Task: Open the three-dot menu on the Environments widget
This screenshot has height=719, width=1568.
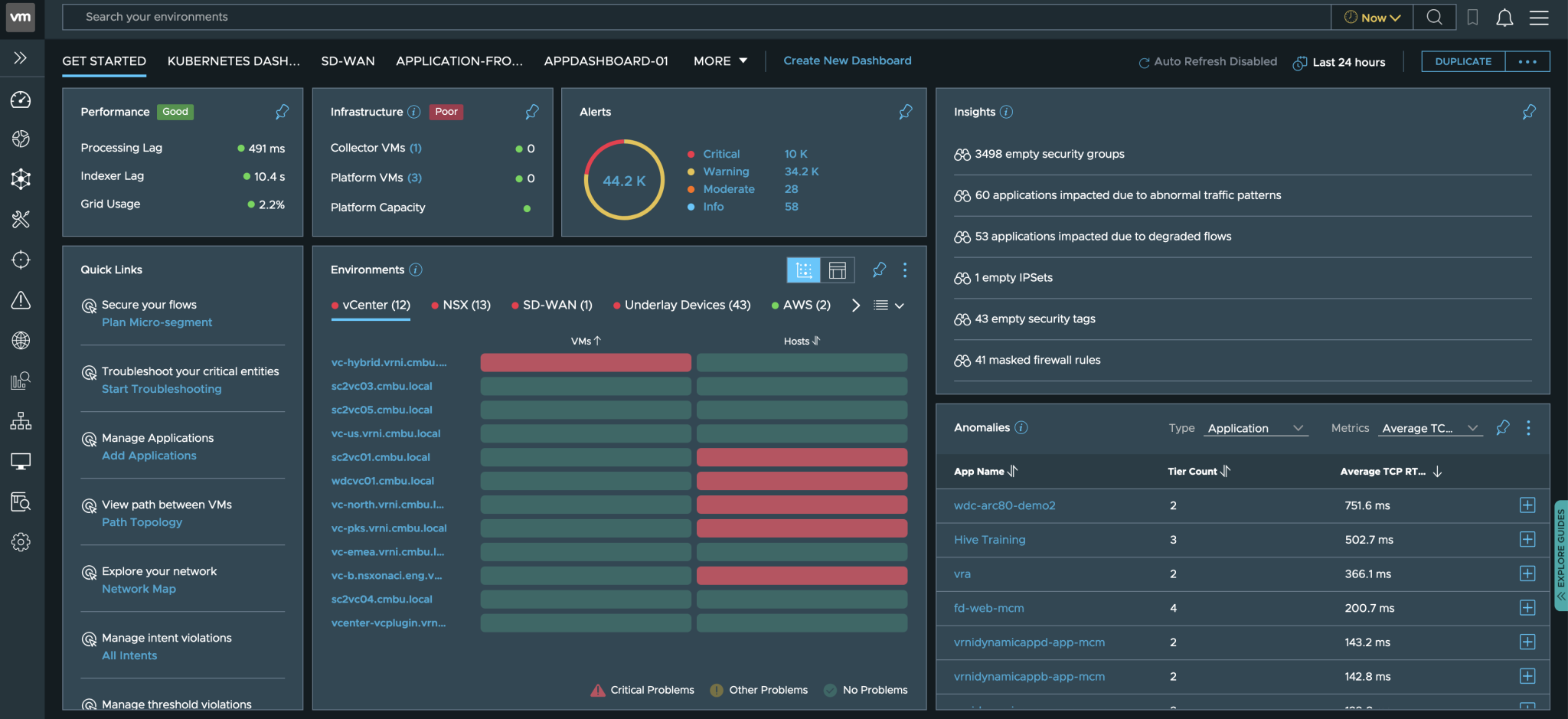Action: click(905, 270)
